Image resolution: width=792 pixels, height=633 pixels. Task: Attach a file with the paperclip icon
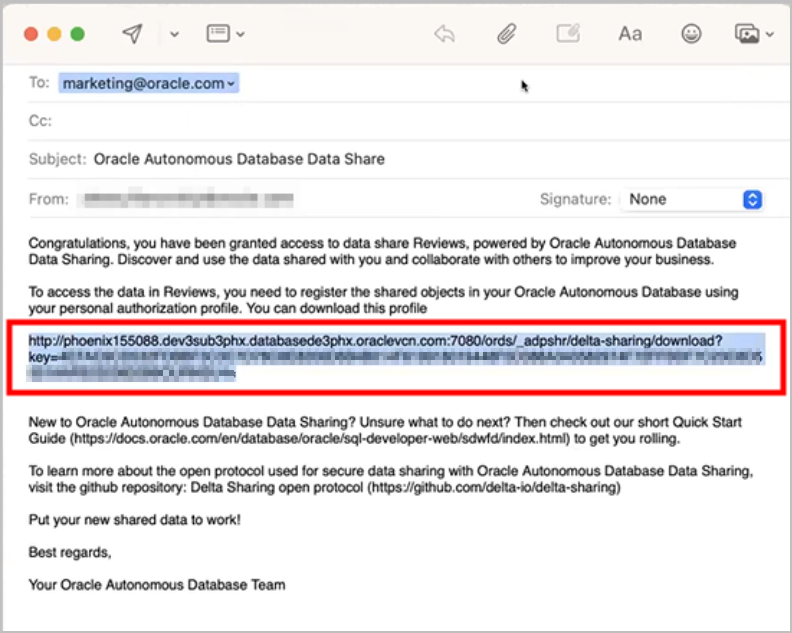(506, 34)
